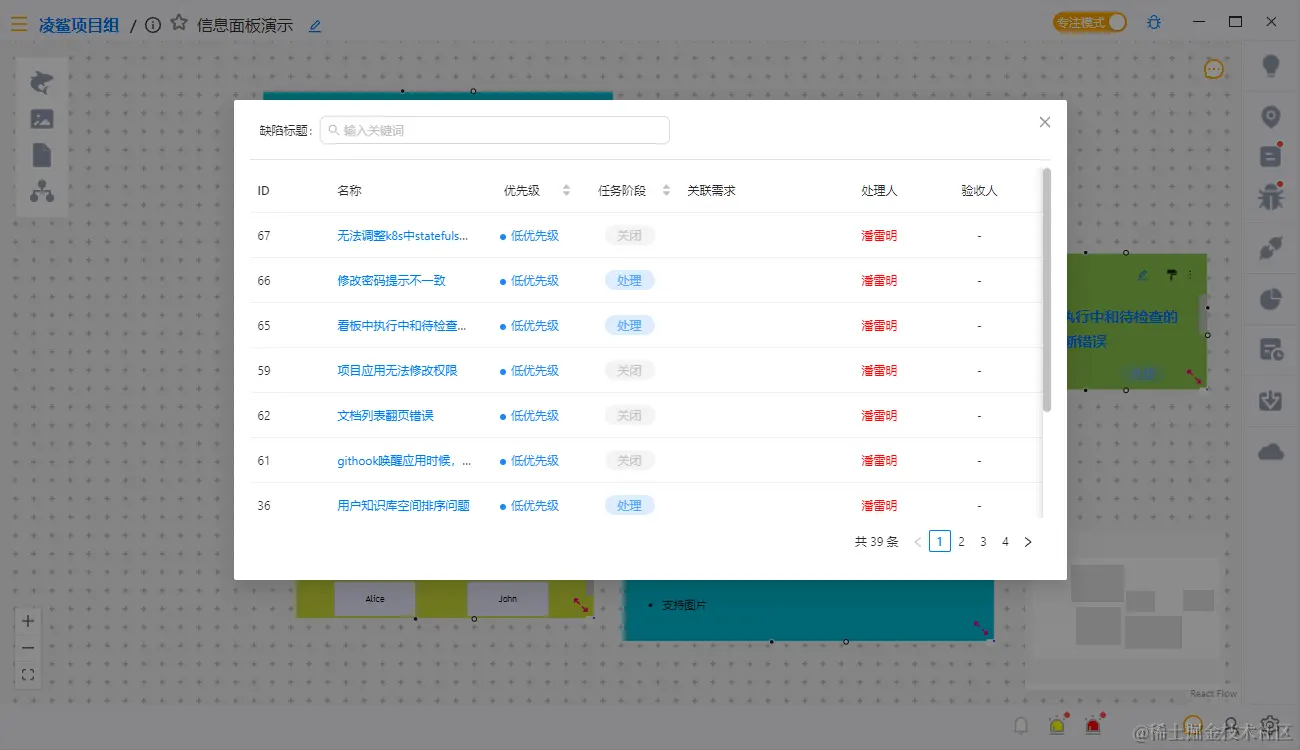Open the yellow alarm light icon
The image size is (1300, 750).
1057,725
